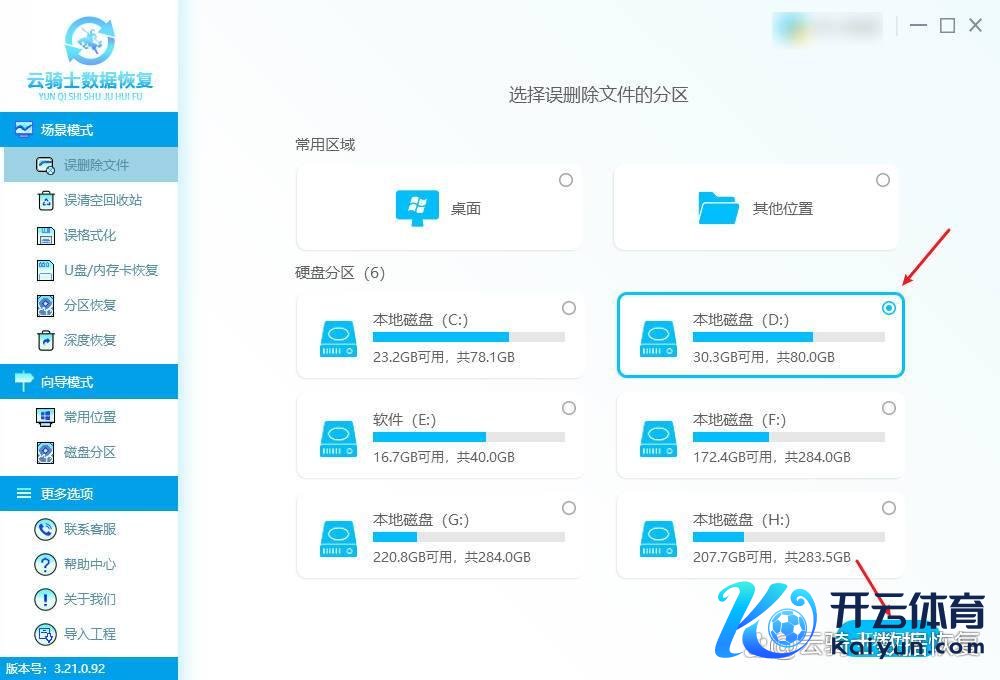This screenshot has width=1000, height=680.
Task: Open 常用位置 in wizard mode
Action: tap(89, 417)
